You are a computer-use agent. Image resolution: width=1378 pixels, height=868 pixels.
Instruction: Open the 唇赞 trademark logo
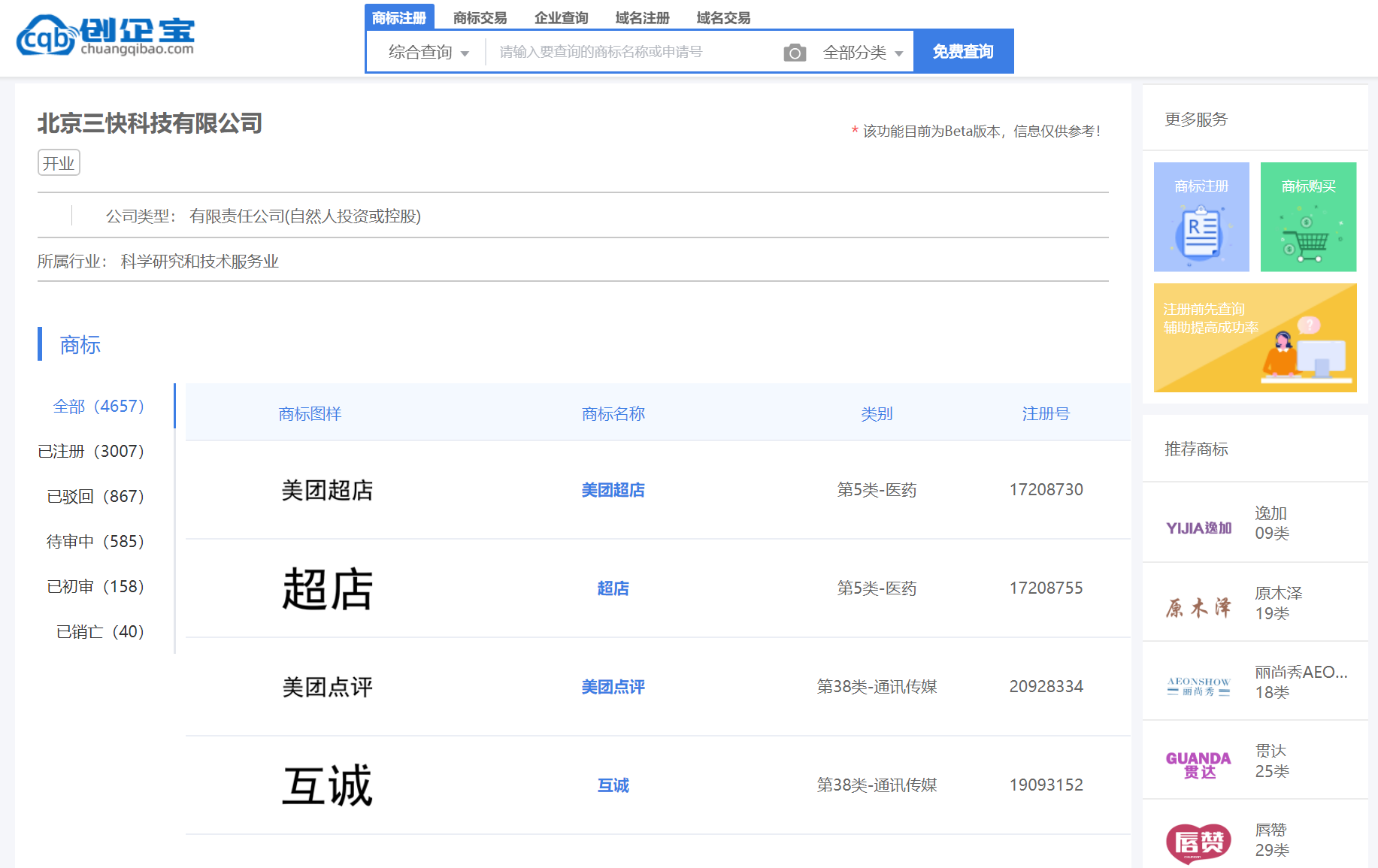click(1198, 843)
